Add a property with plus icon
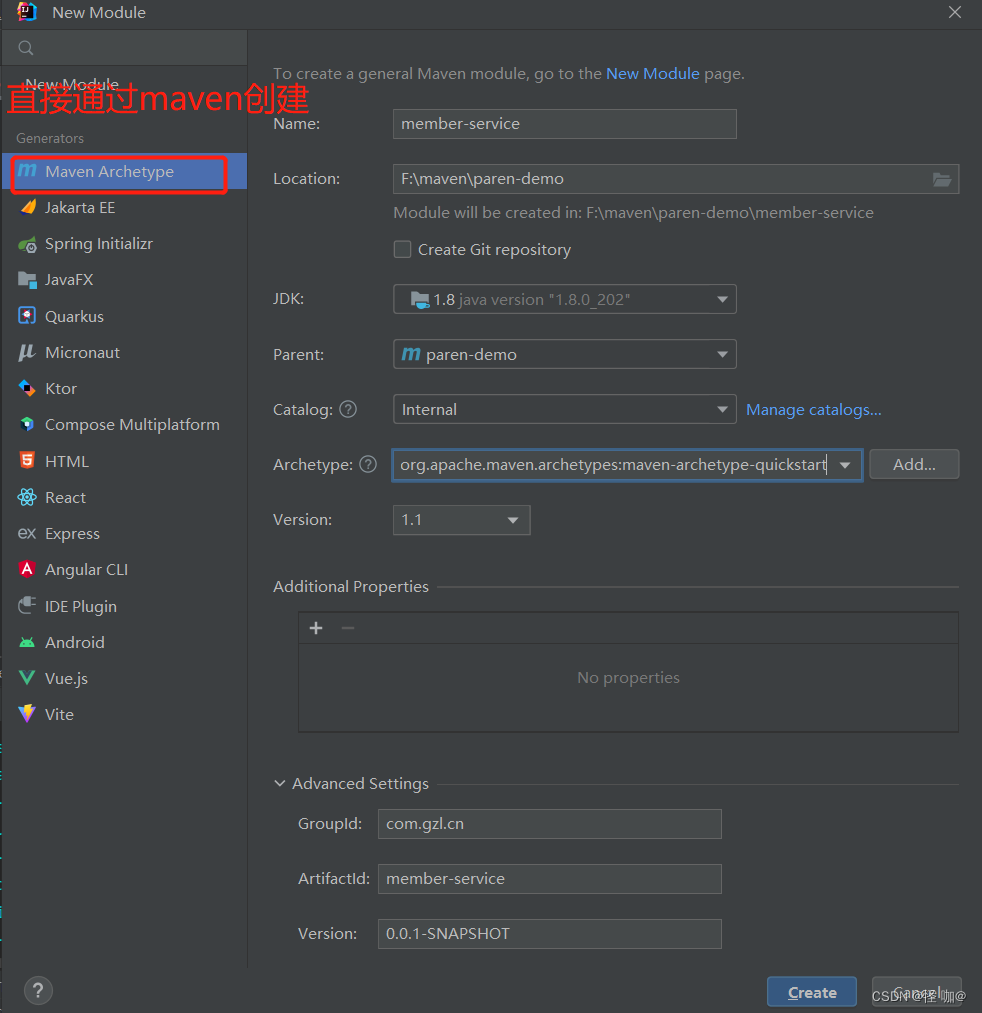 [x=316, y=628]
